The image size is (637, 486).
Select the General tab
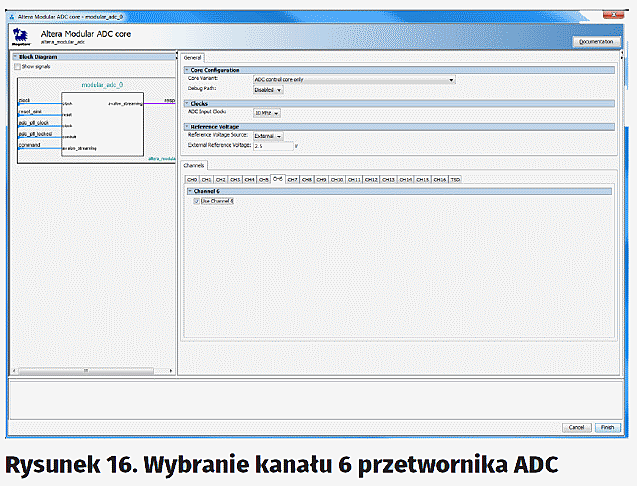[x=192, y=57]
